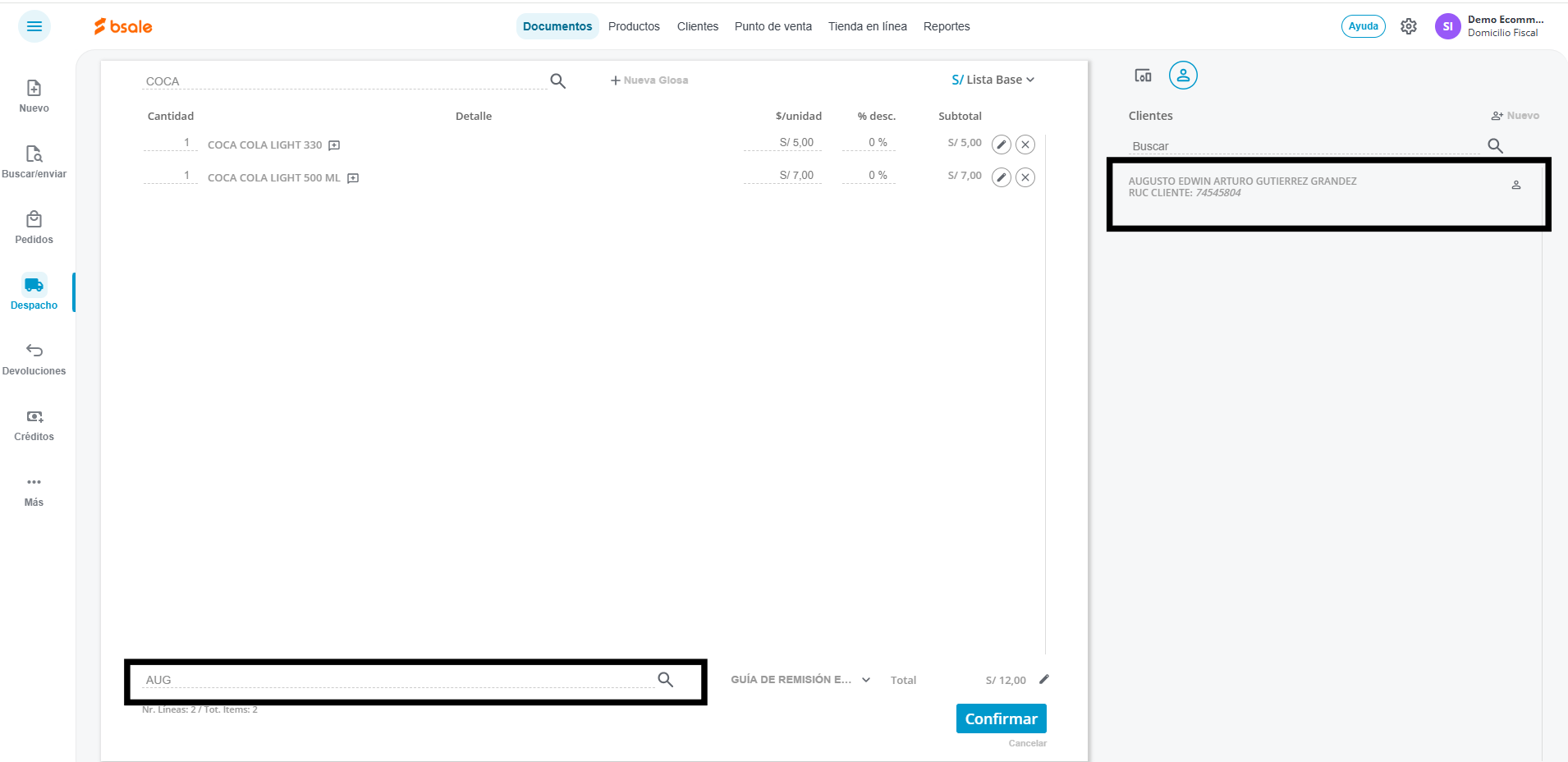Expand GUÍA DE REMISIÓN document type dropdown
The height and width of the screenshot is (762, 1568).
[800, 680]
